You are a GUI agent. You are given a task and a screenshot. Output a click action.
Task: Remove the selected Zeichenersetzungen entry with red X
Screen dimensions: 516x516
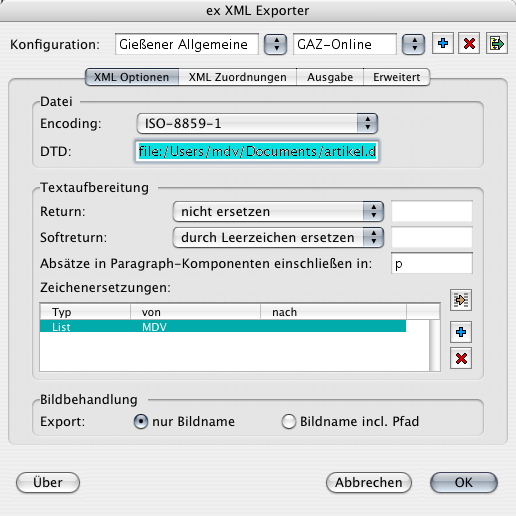(x=461, y=358)
